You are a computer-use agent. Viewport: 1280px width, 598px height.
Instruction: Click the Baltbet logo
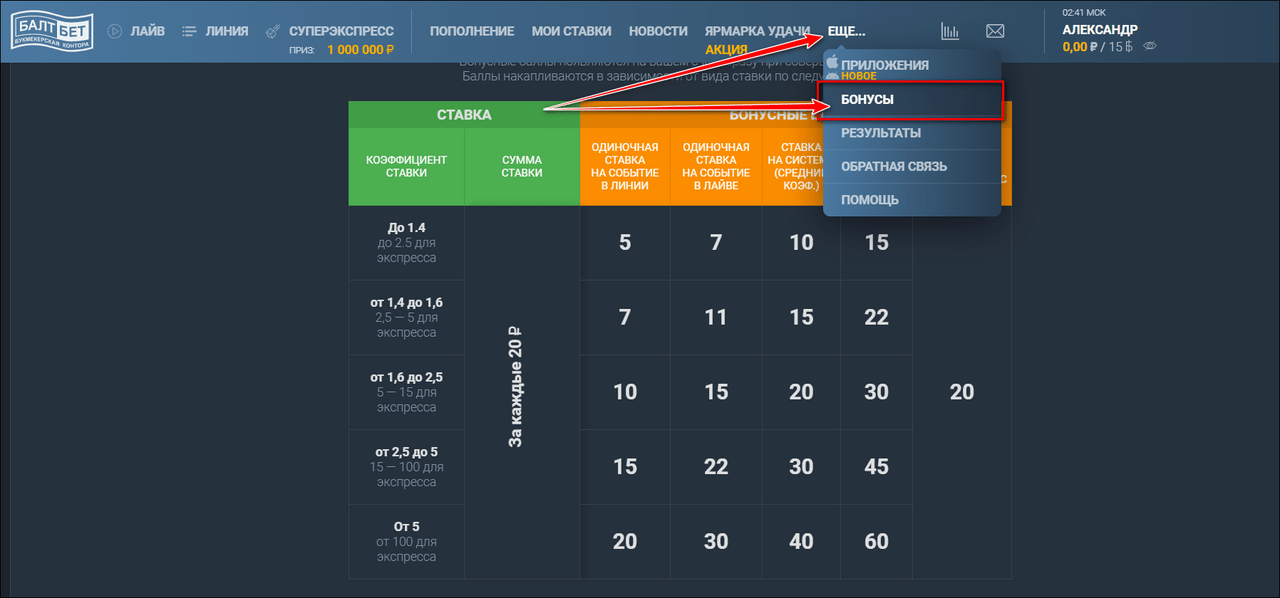[x=52, y=31]
